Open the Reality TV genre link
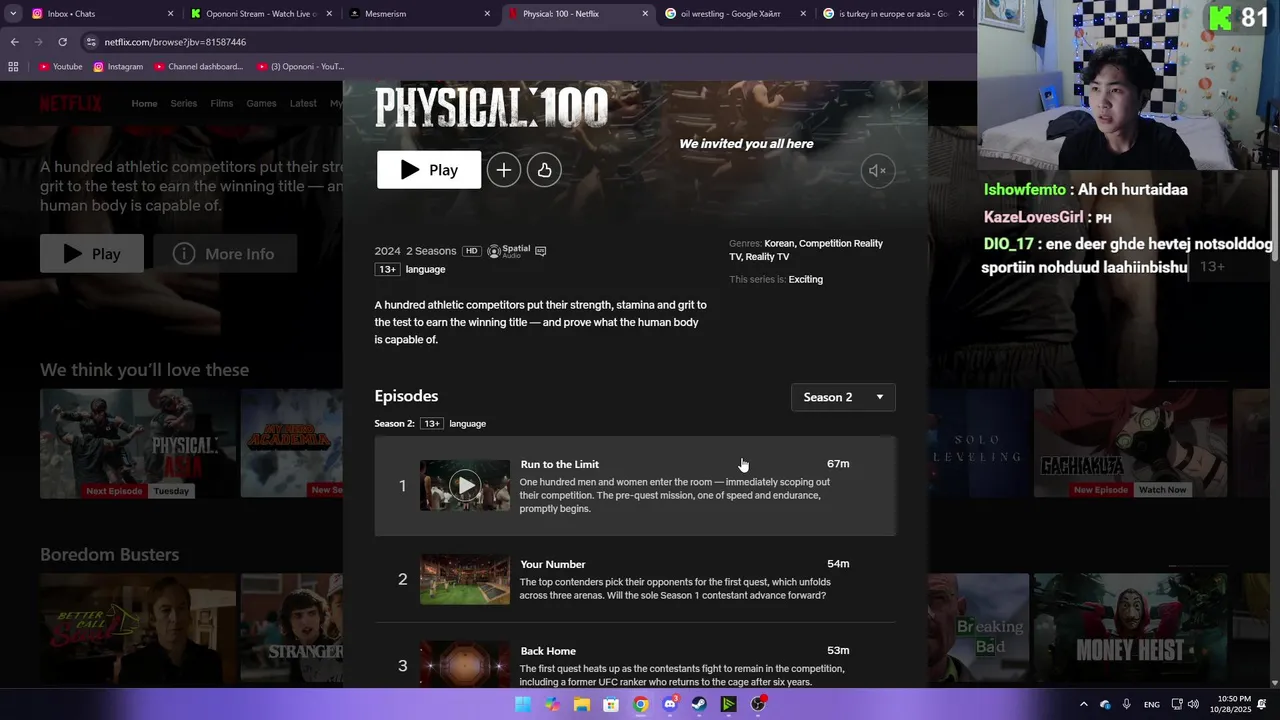The image size is (1280, 720). click(767, 257)
